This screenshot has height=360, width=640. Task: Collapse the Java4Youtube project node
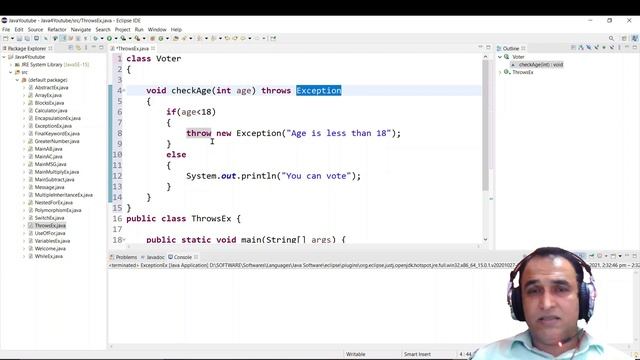4,57
